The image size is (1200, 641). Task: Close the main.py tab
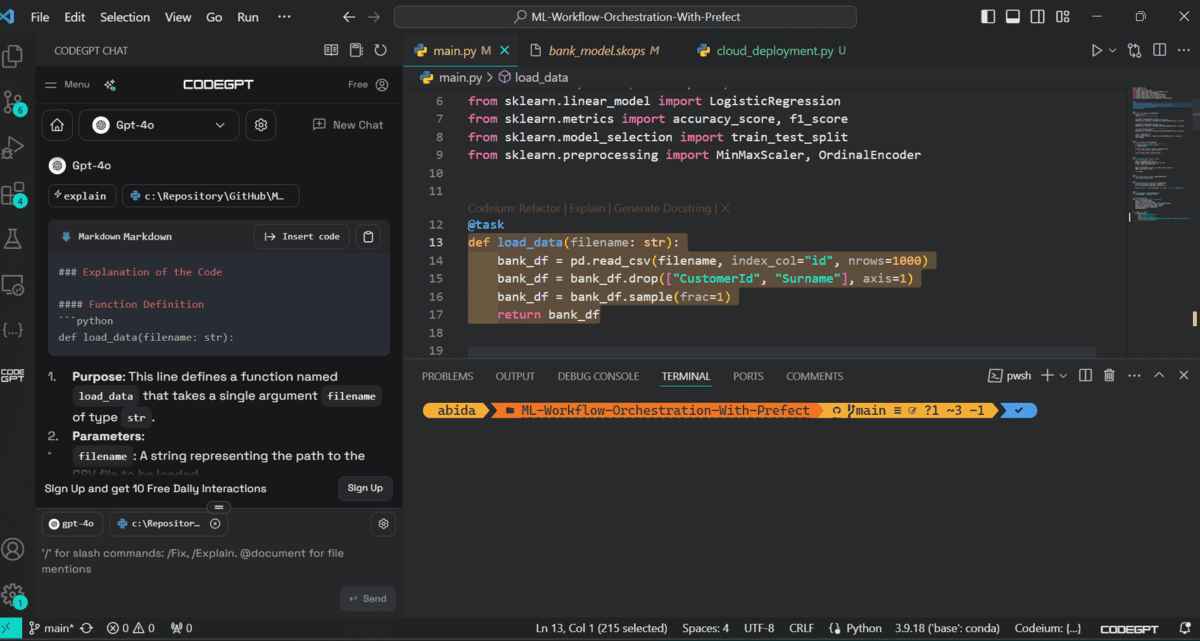point(504,50)
